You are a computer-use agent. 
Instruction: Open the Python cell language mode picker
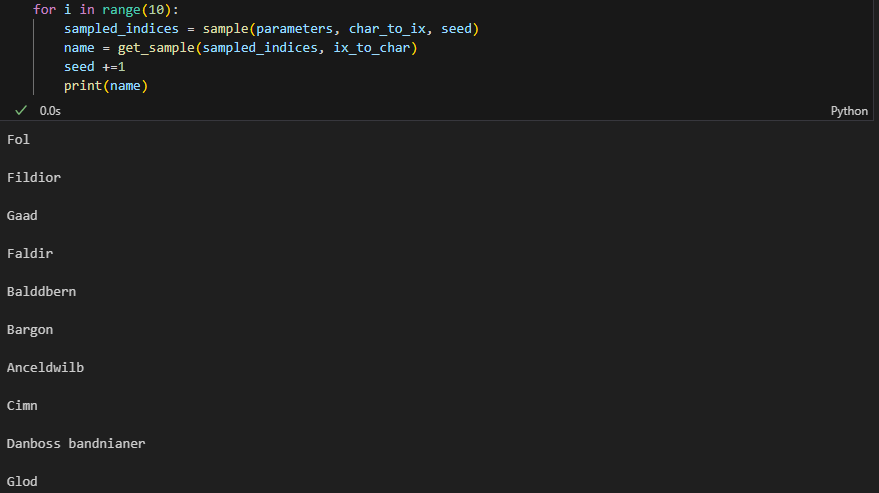pos(849,111)
